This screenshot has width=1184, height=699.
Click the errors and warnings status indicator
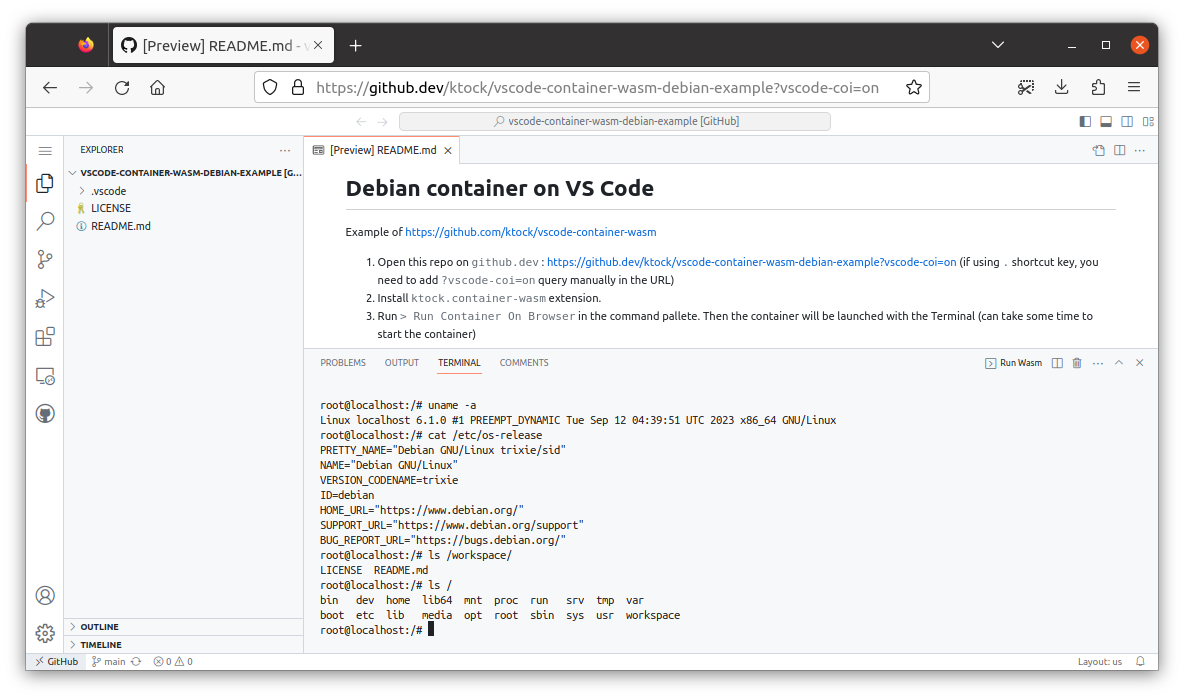pyautogui.click(x=173, y=662)
